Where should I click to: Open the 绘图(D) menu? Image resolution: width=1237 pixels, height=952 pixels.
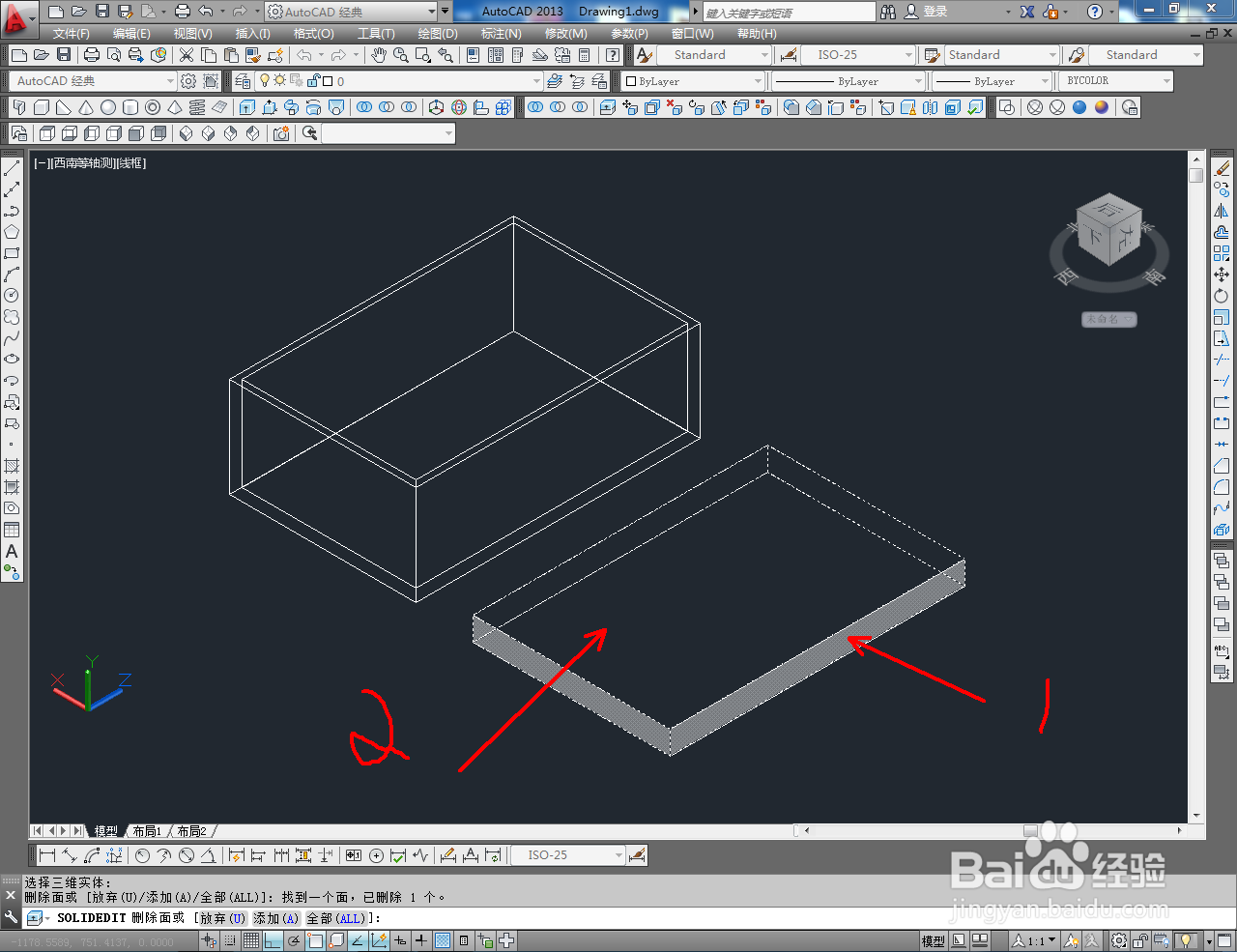point(438,34)
